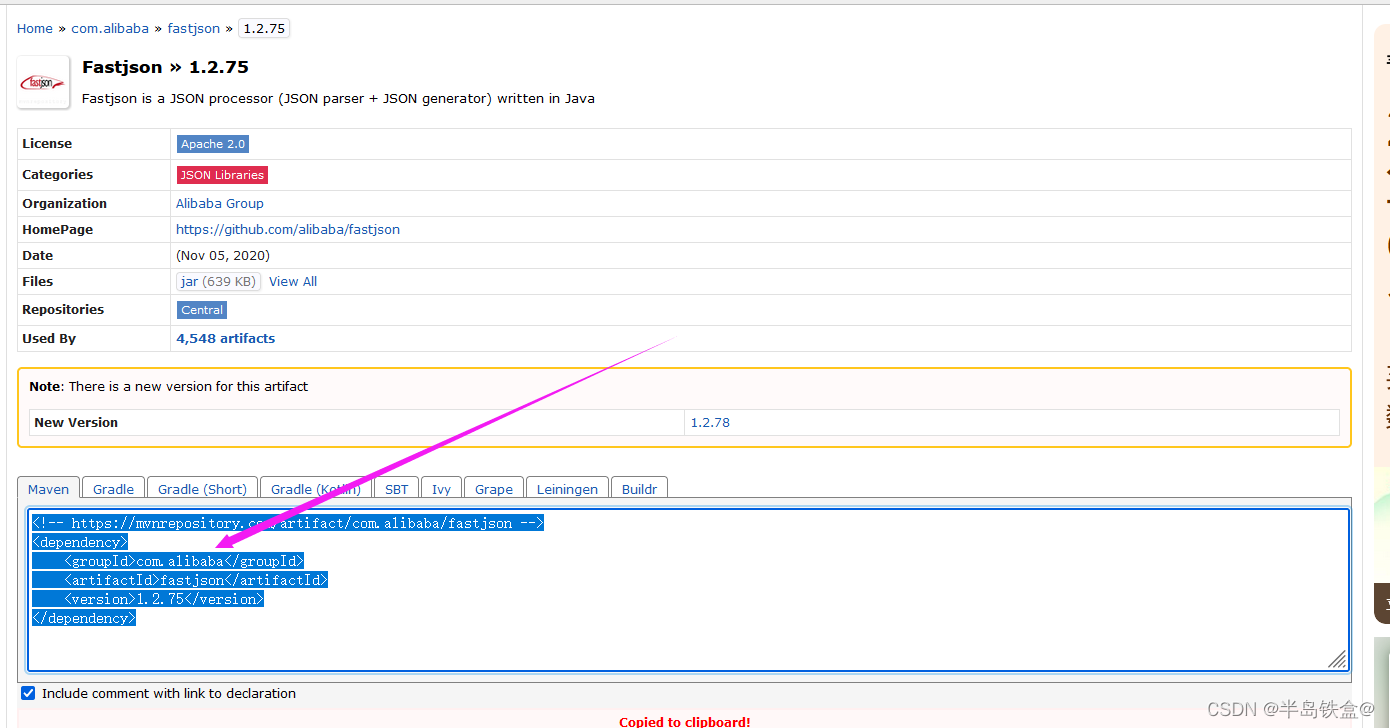
Task: Click the New Version table label
Action: click(x=76, y=422)
